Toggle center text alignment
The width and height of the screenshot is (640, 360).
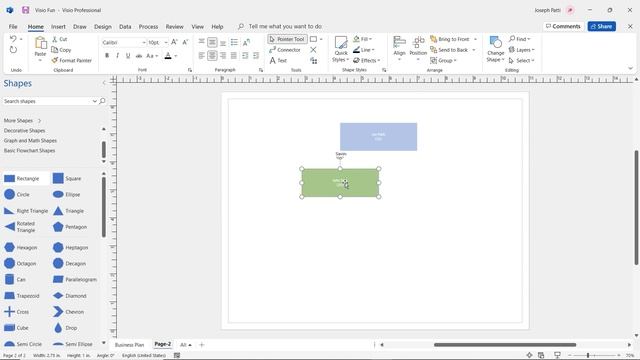[212, 56]
